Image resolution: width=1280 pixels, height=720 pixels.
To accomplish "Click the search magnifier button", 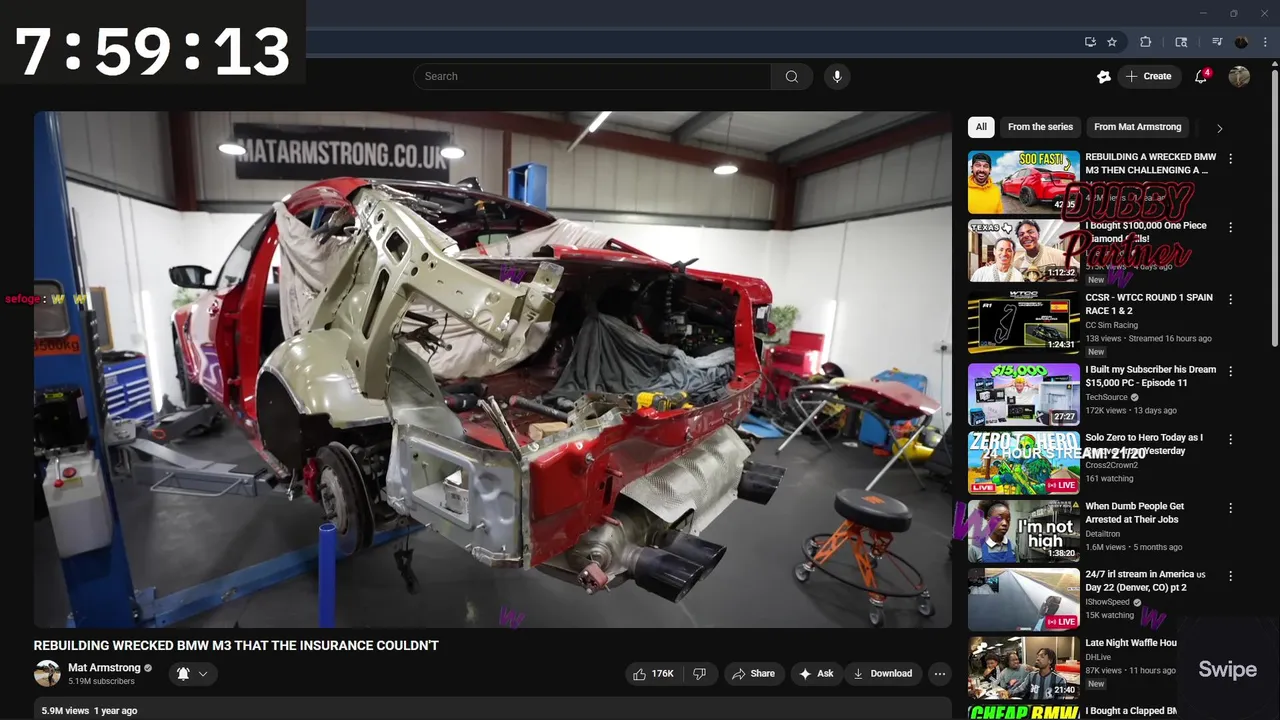I will [791, 76].
